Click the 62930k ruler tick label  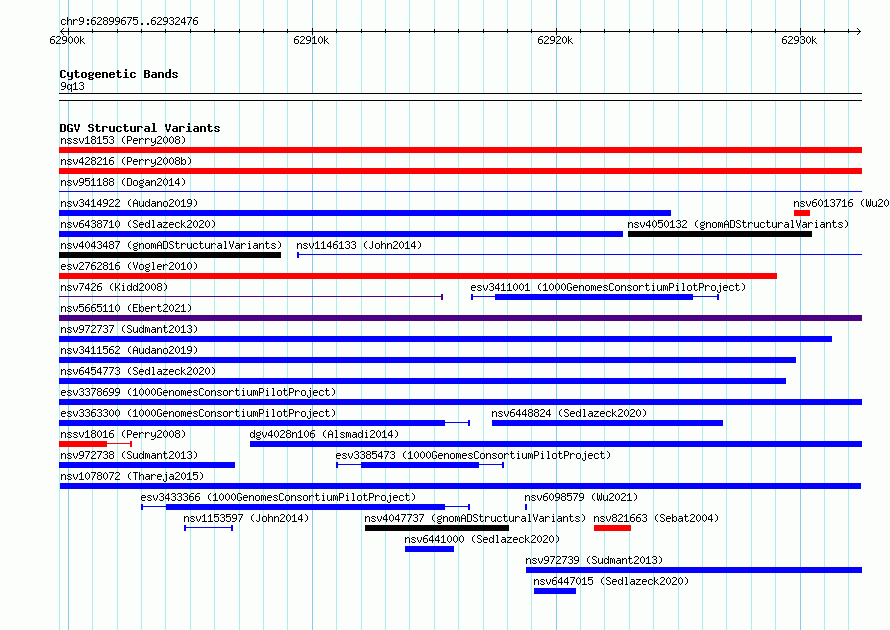click(x=799, y=40)
